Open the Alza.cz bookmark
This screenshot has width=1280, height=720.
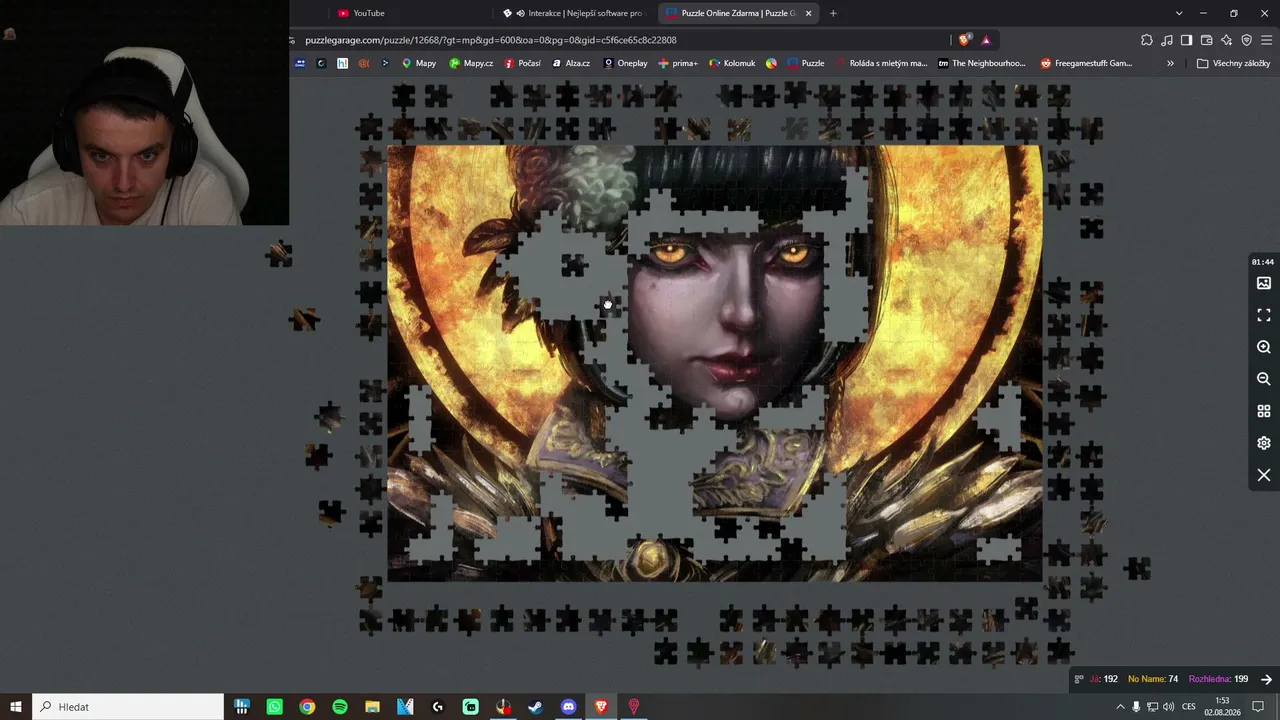click(x=571, y=63)
